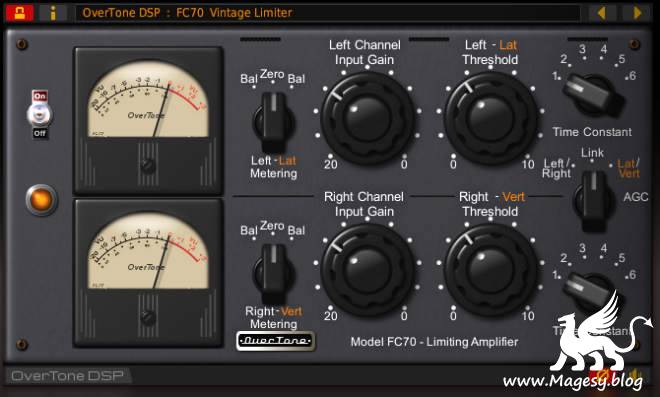Click the "10" mark on Right-Vert Threshold
Screen dimensions: 660x397
(x=528, y=316)
